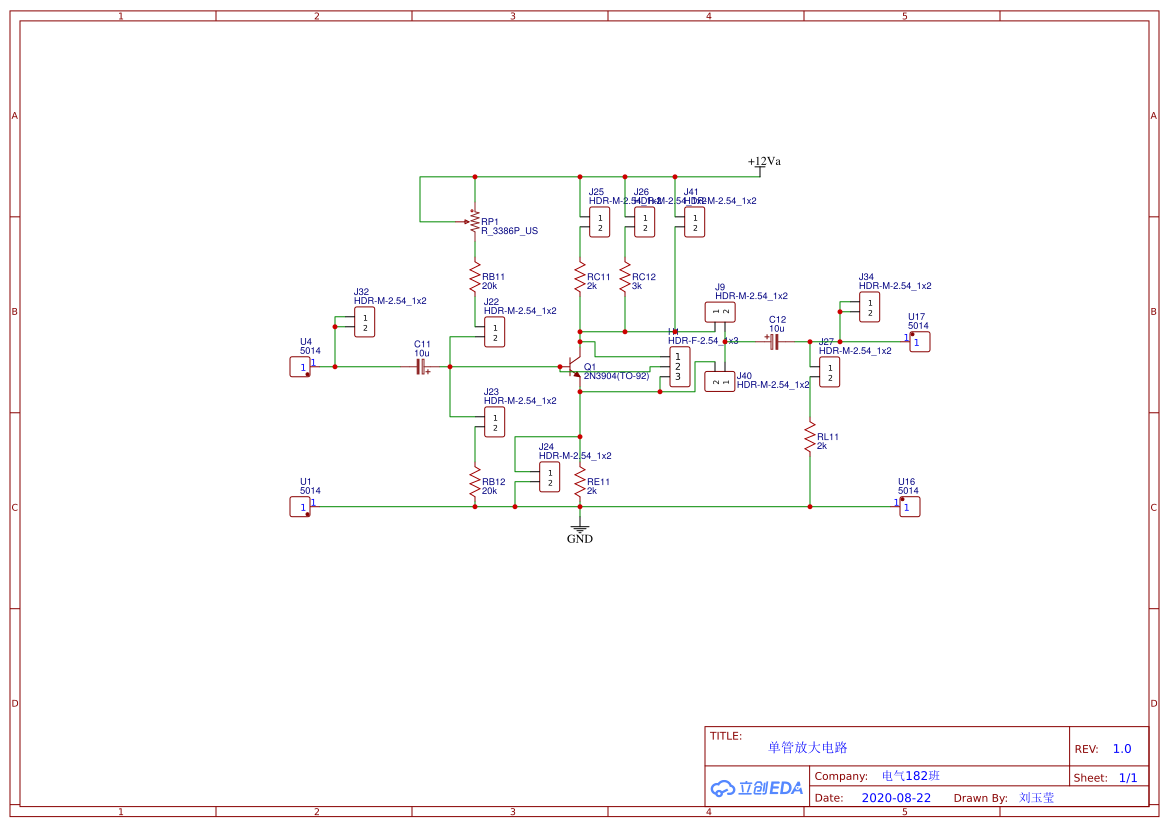Click the 'J34' designator text
1169x827 pixels.
pyautogui.click(x=866, y=277)
